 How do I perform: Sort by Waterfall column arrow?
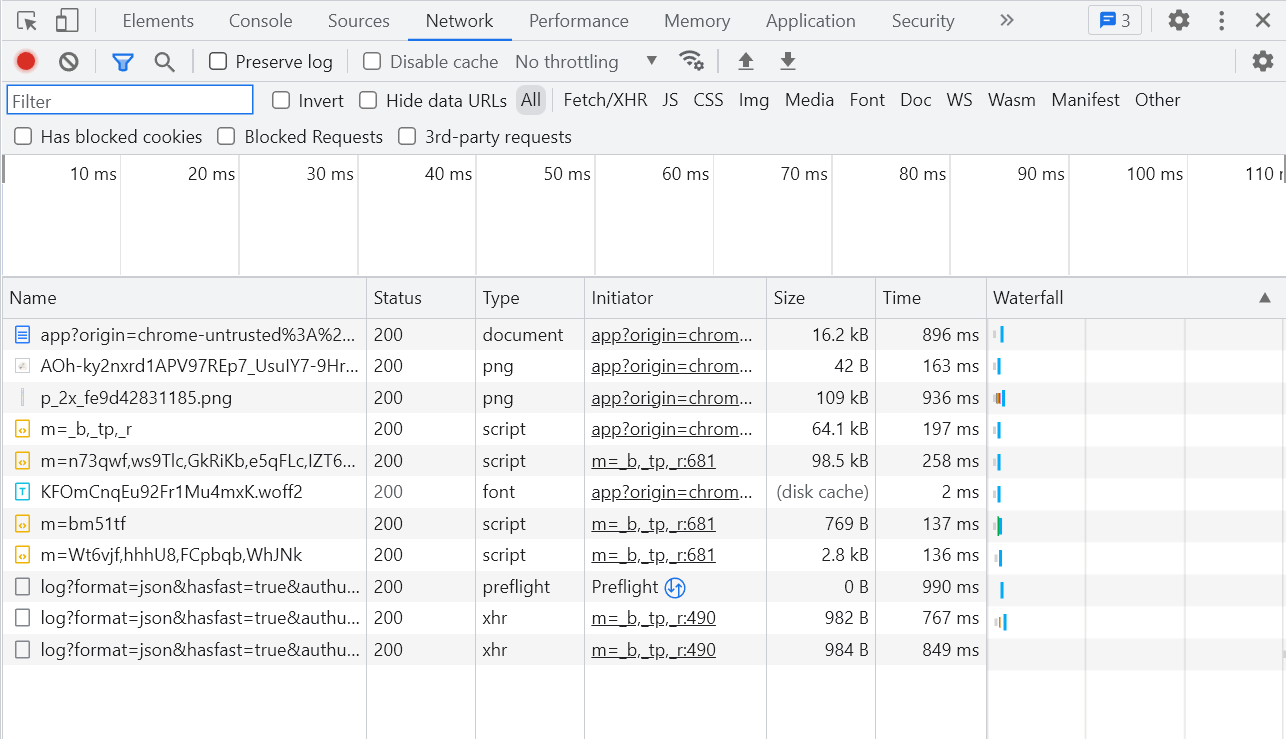(1265, 298)
